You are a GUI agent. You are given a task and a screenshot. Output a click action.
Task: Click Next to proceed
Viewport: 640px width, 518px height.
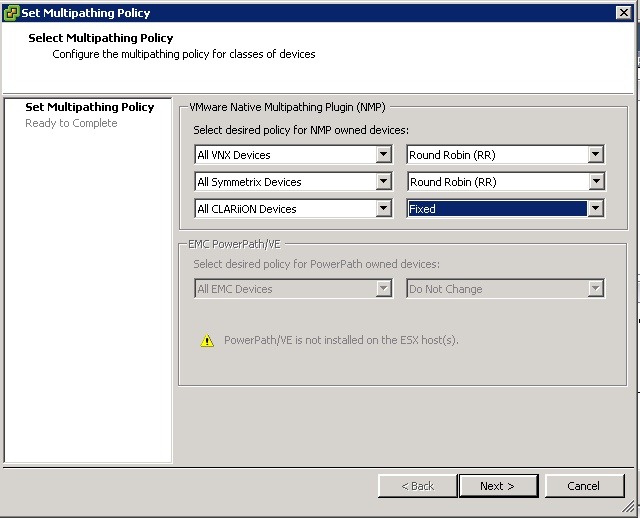497,486
